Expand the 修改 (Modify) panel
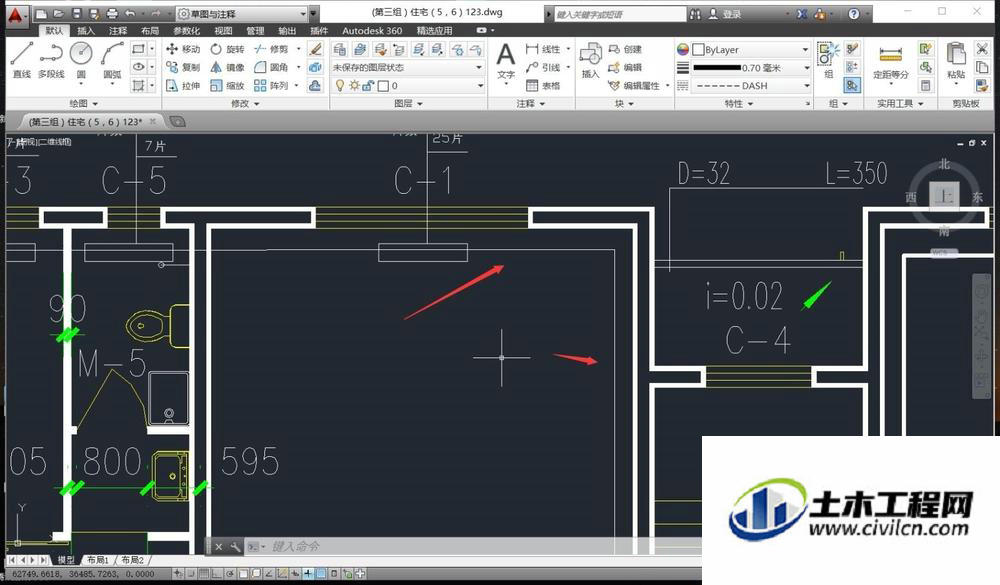The image size is (1000, 585). 245,103
